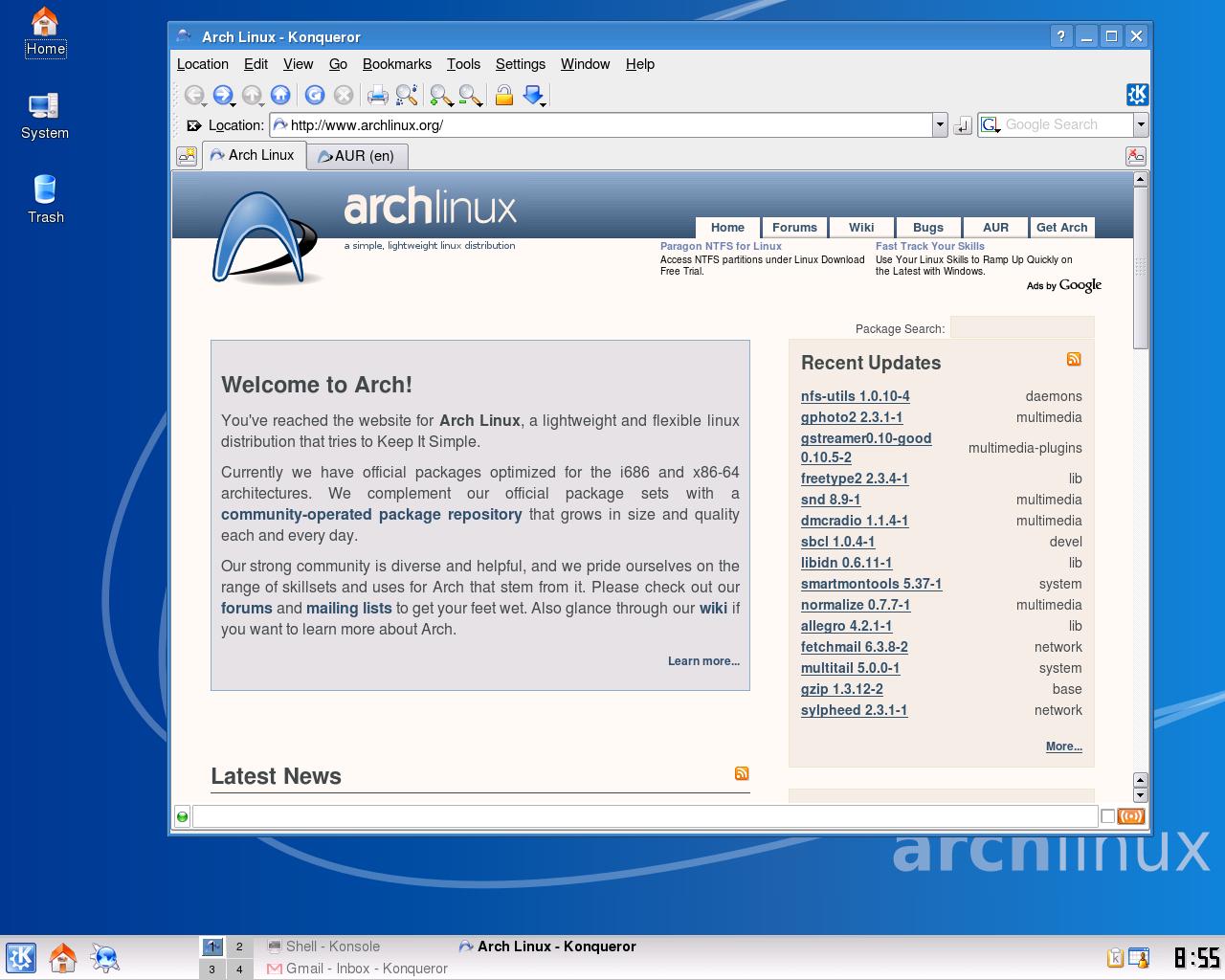
Task: Reload the current page
Action: pos(315,95)
